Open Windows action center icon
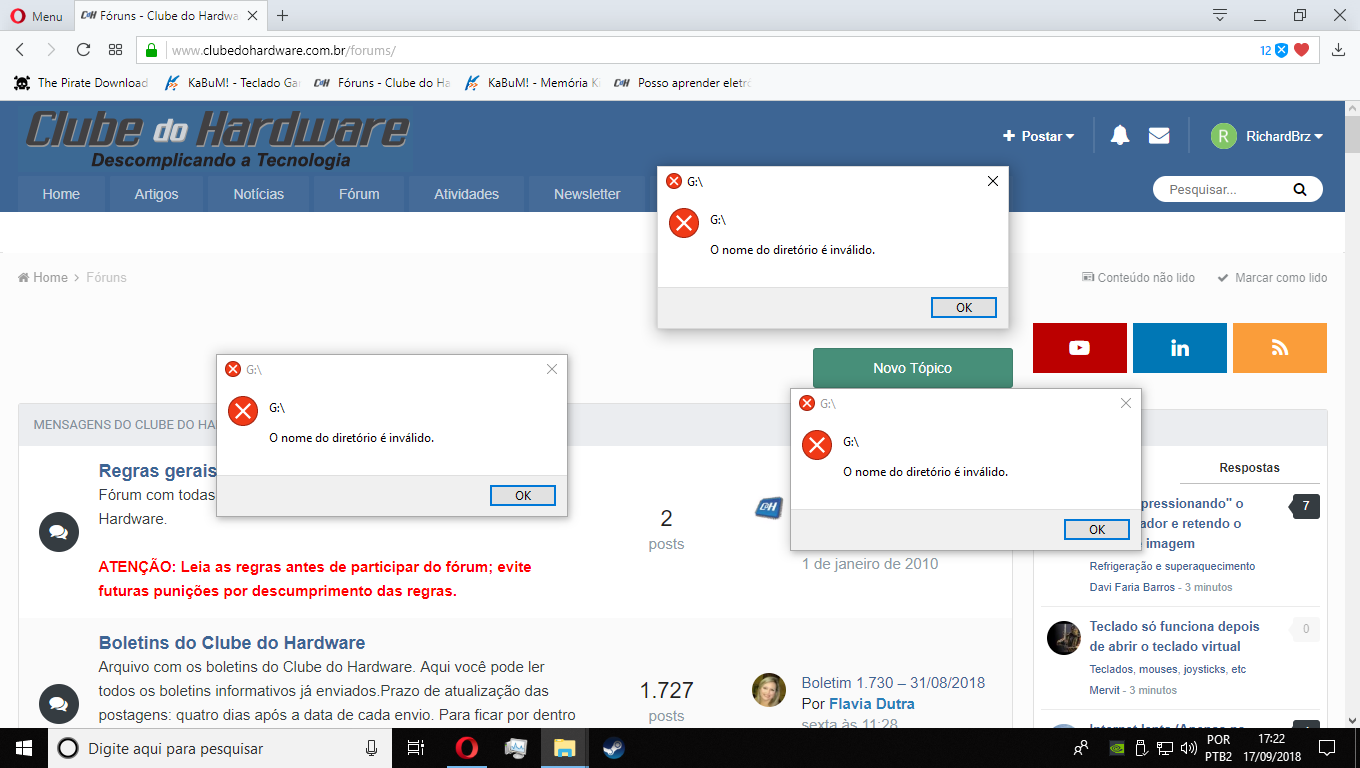Viewport: 1360px width, 768px height. click(x=1327, y=747)
